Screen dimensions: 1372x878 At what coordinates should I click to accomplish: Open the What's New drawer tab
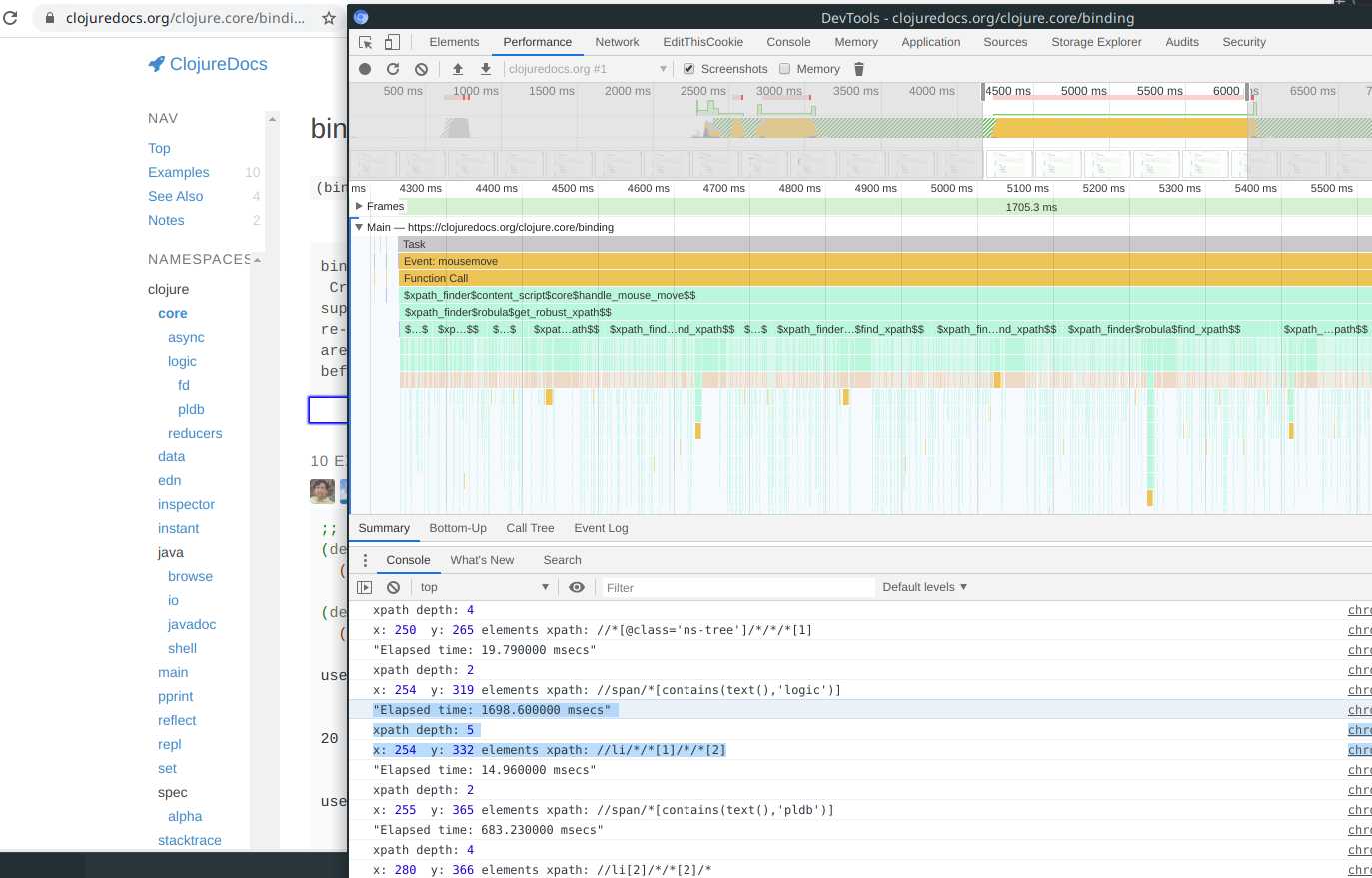click(482, 560)
